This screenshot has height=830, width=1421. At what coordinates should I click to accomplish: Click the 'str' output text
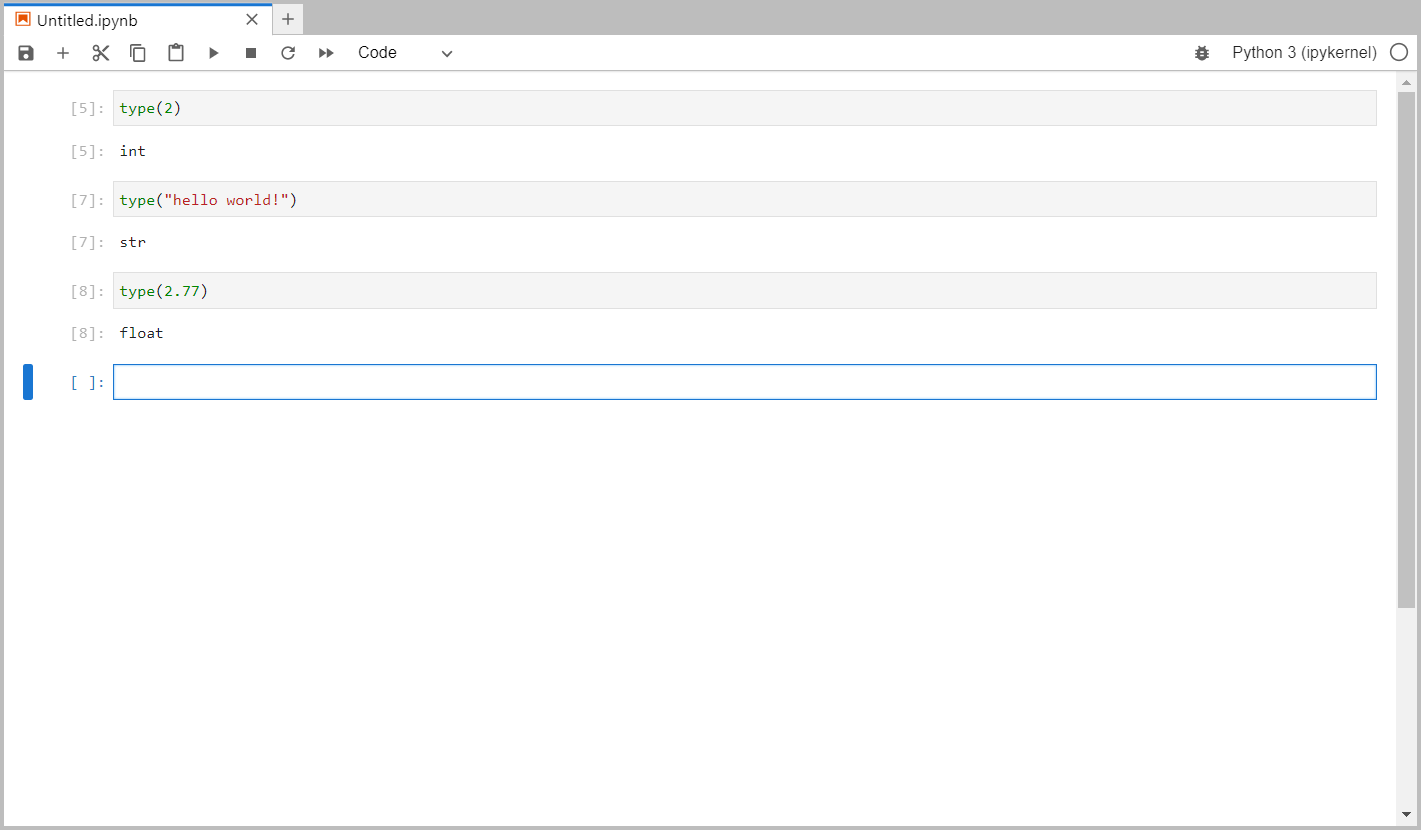(133, 242)
